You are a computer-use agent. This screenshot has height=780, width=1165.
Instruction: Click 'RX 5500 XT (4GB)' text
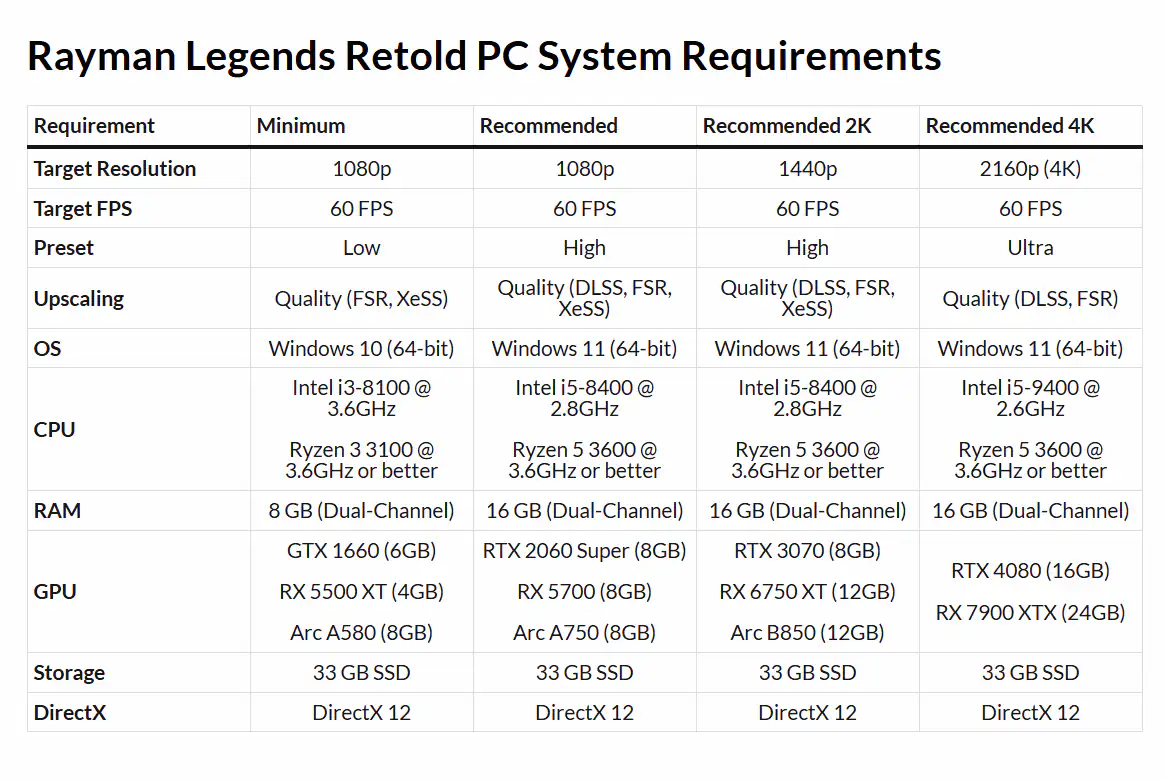coord(362,592)
